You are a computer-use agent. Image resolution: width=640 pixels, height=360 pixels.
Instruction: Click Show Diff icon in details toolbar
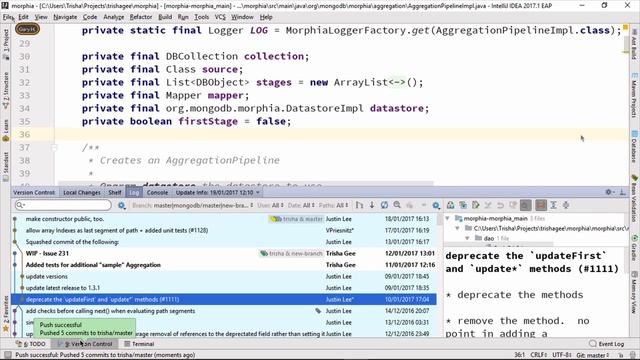point(463,205)
